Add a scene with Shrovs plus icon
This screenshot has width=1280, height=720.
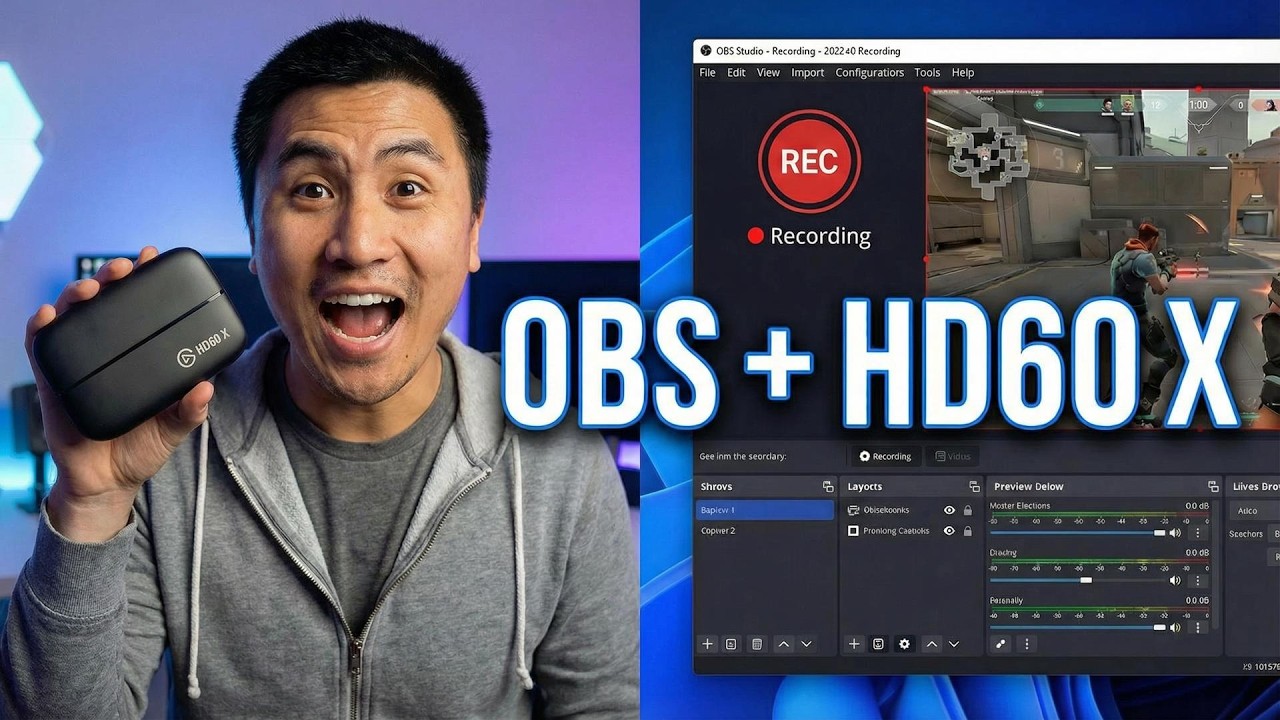[x=707, y=644]
